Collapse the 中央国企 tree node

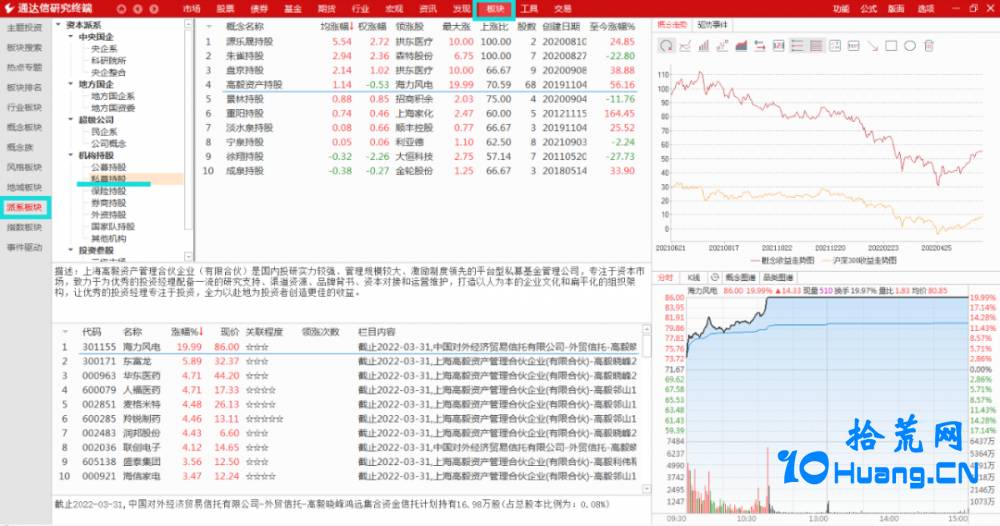pyautogui.click(x=71, y=37)
